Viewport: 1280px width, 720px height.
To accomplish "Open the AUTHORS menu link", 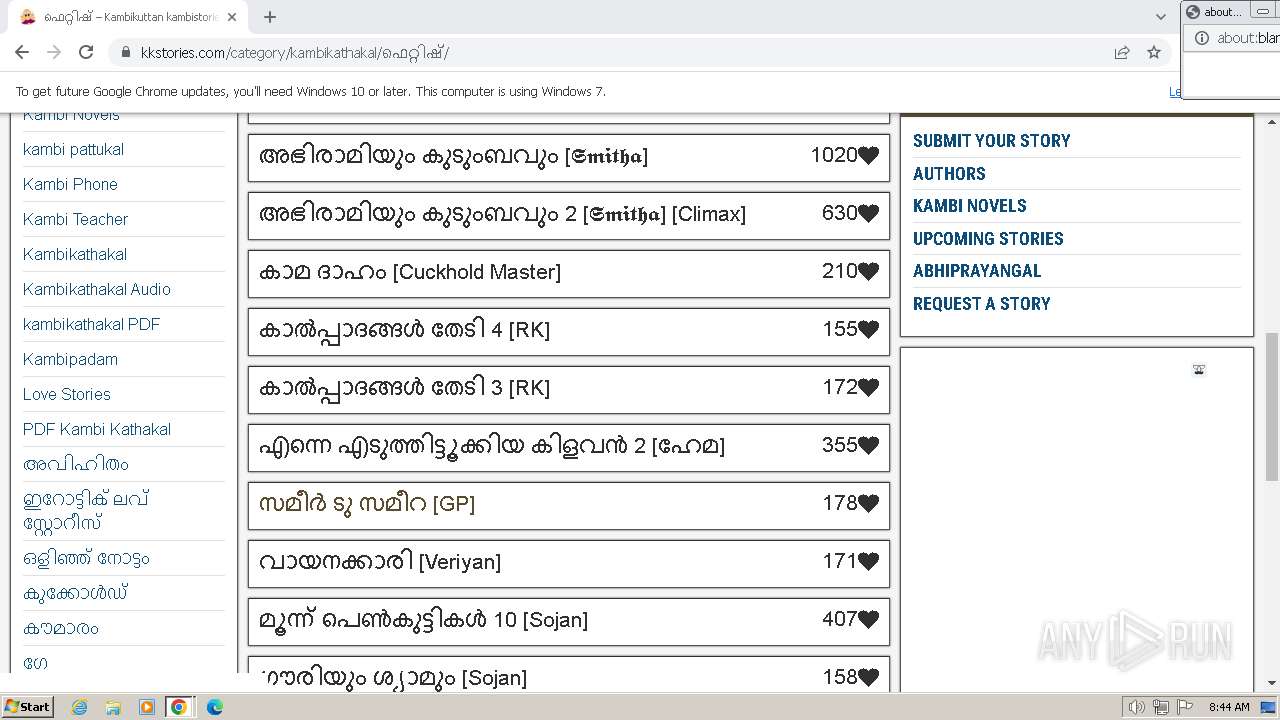I will point(949,174).
